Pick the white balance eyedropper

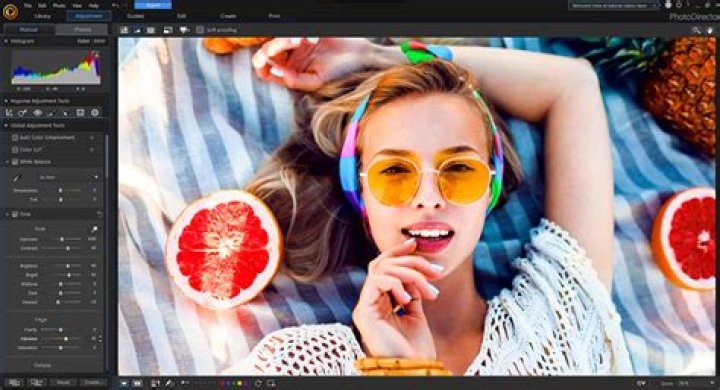click(16, 178)
